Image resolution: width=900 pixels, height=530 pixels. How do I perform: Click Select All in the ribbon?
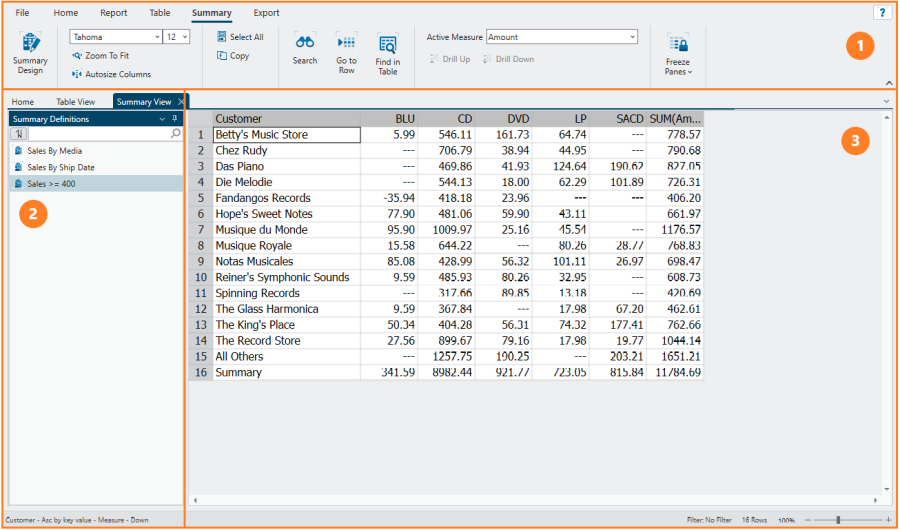pyautogui.click(x=240, y=37)
